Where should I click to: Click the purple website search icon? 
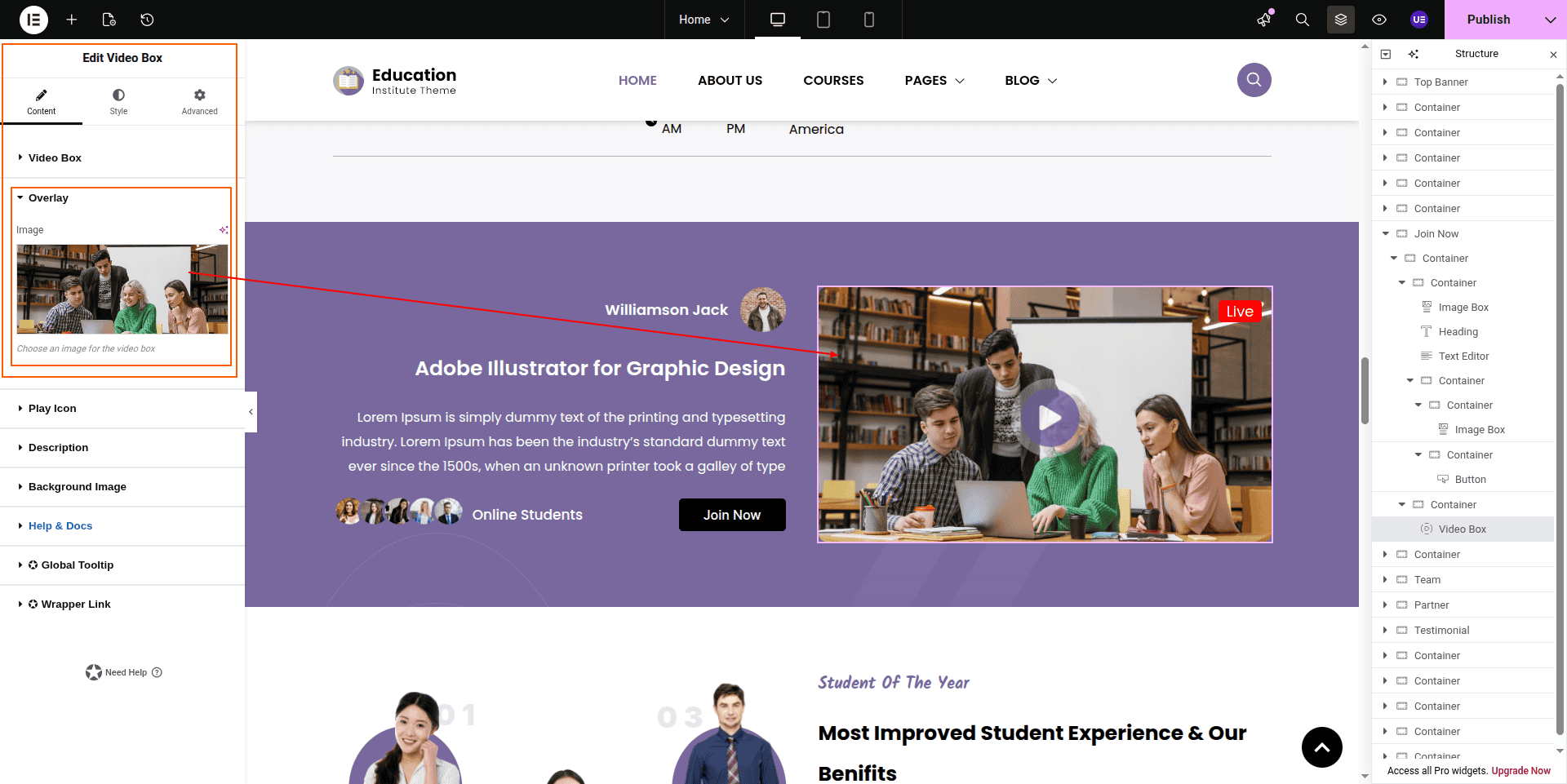[1254, 80]
